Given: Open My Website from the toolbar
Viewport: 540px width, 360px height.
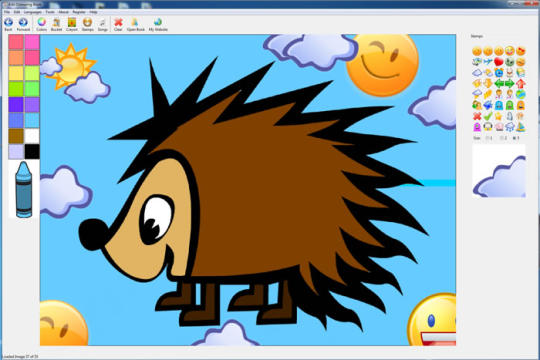Looking at the screenshot, I should click(x=158, y=24).
